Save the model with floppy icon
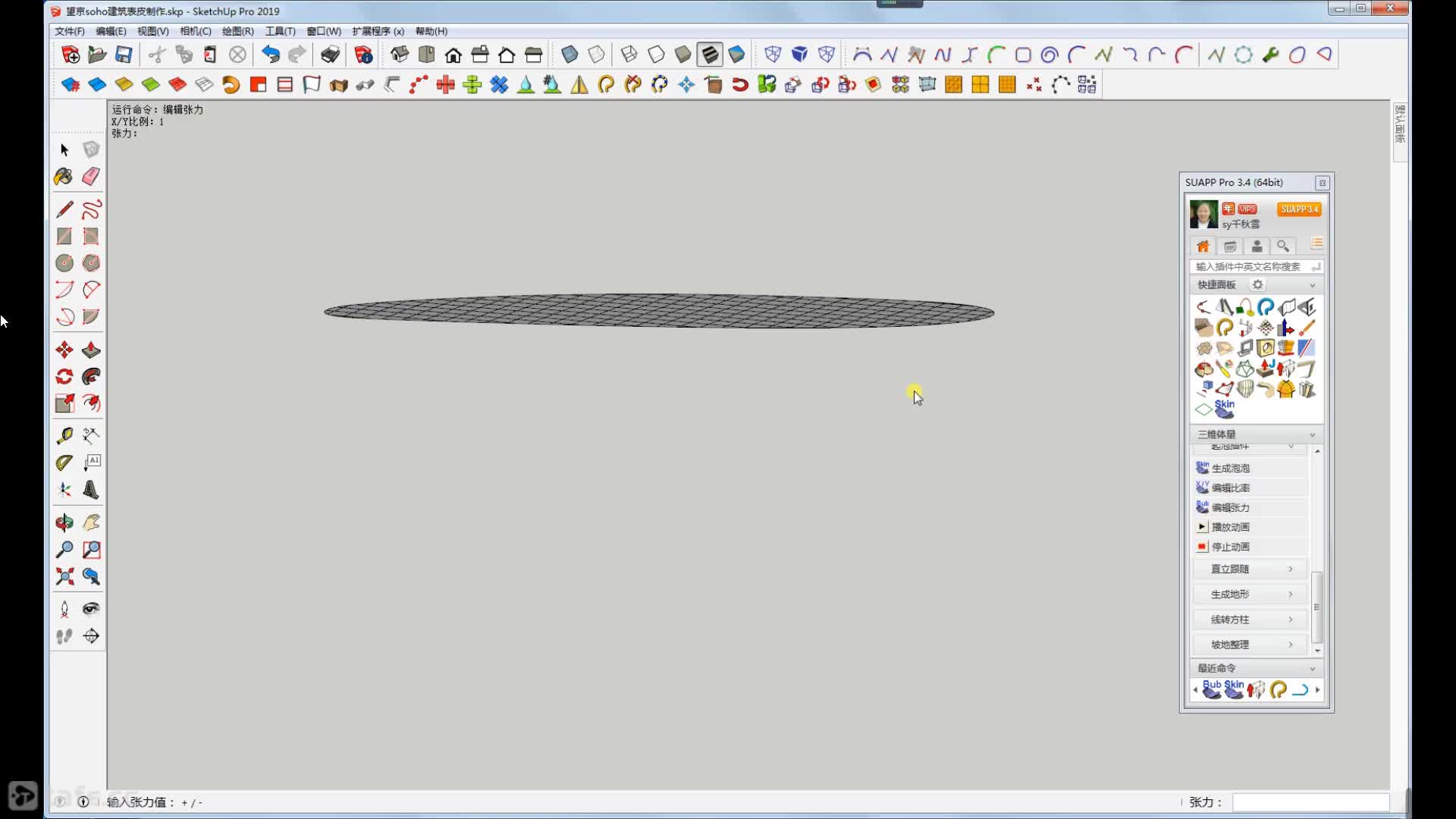The width and height of the screenshot is (1456, 819). click(124, 55)
